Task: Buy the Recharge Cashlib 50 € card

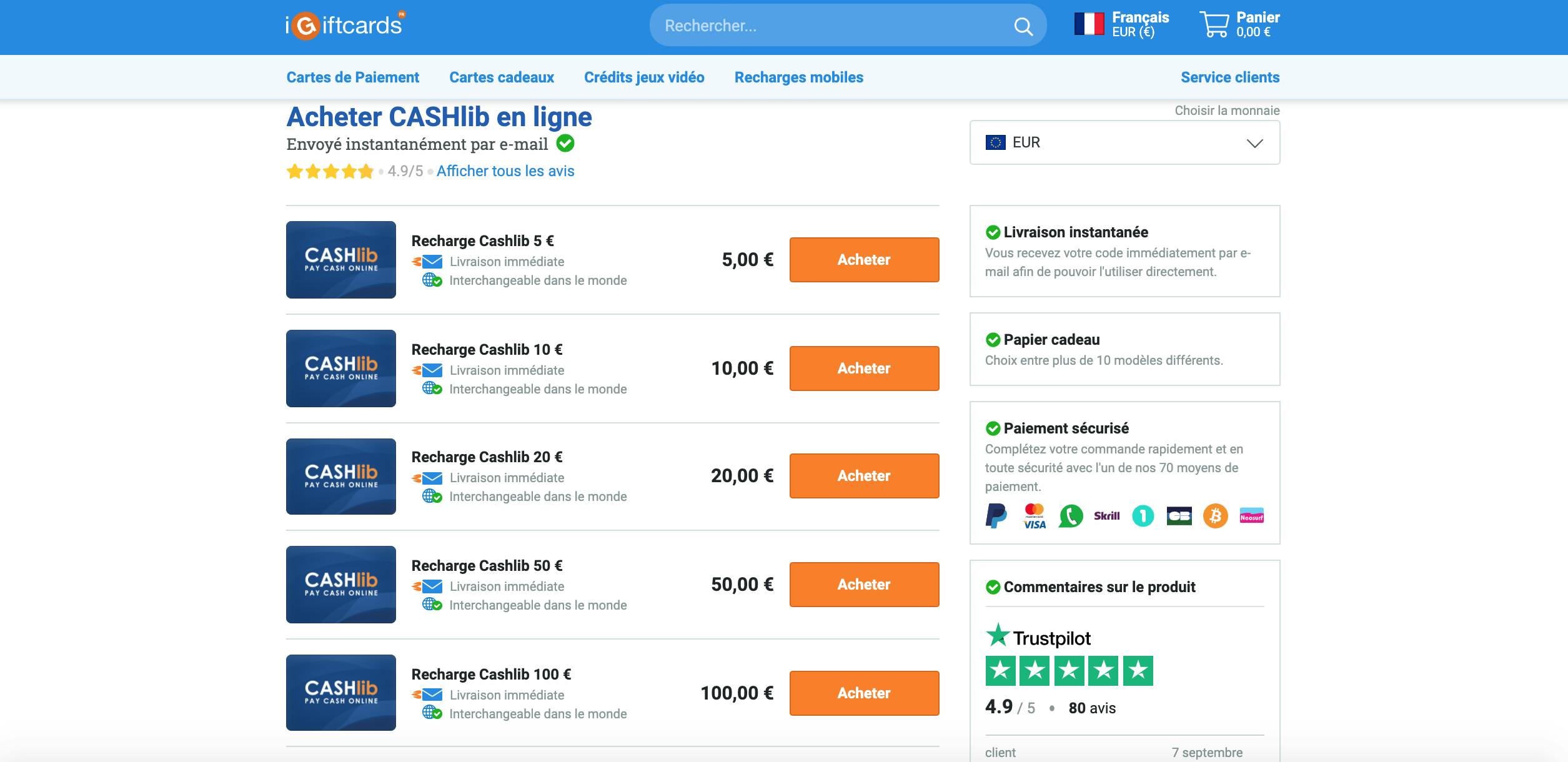Action: (x=864, y=585)
